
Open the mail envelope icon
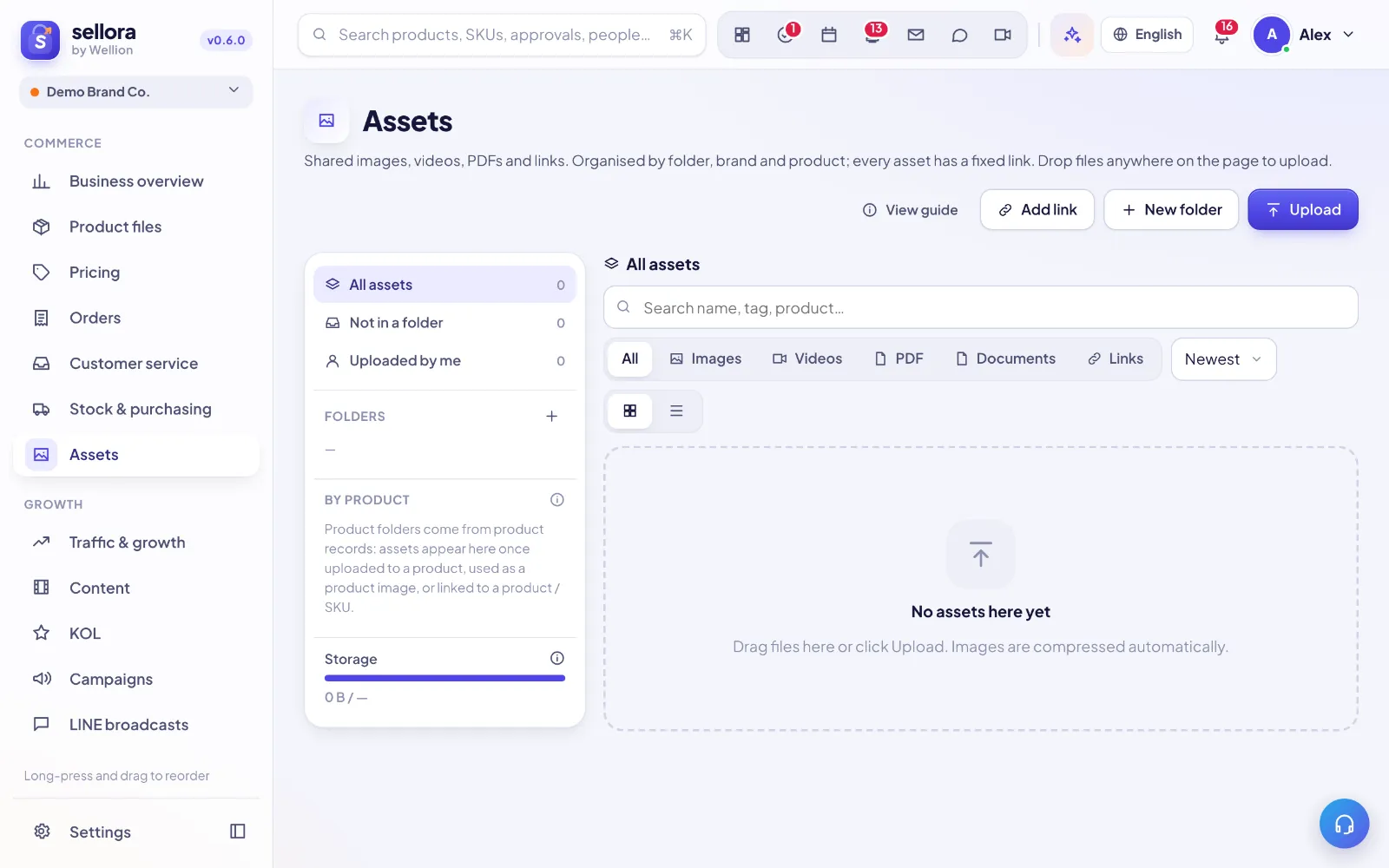[916, 35]
